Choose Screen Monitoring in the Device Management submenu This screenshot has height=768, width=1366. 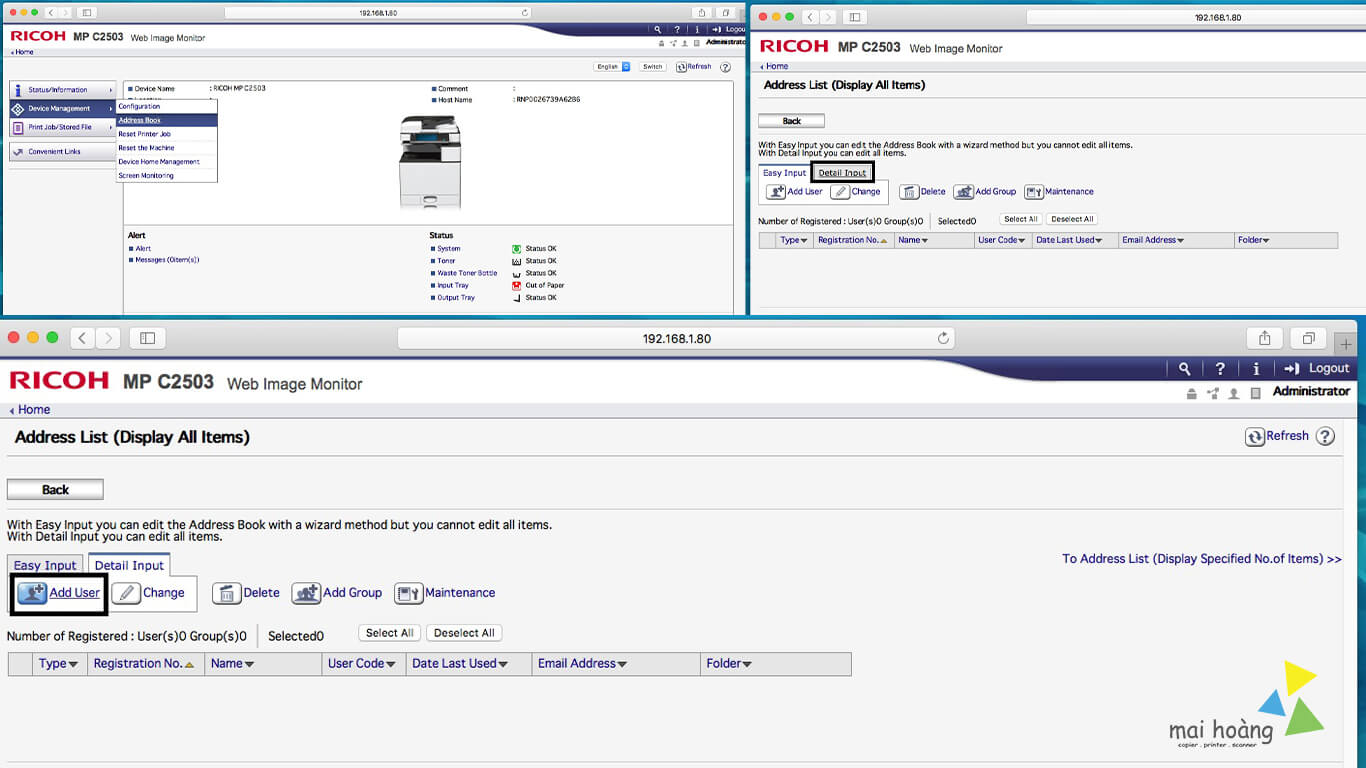(146, 176)
